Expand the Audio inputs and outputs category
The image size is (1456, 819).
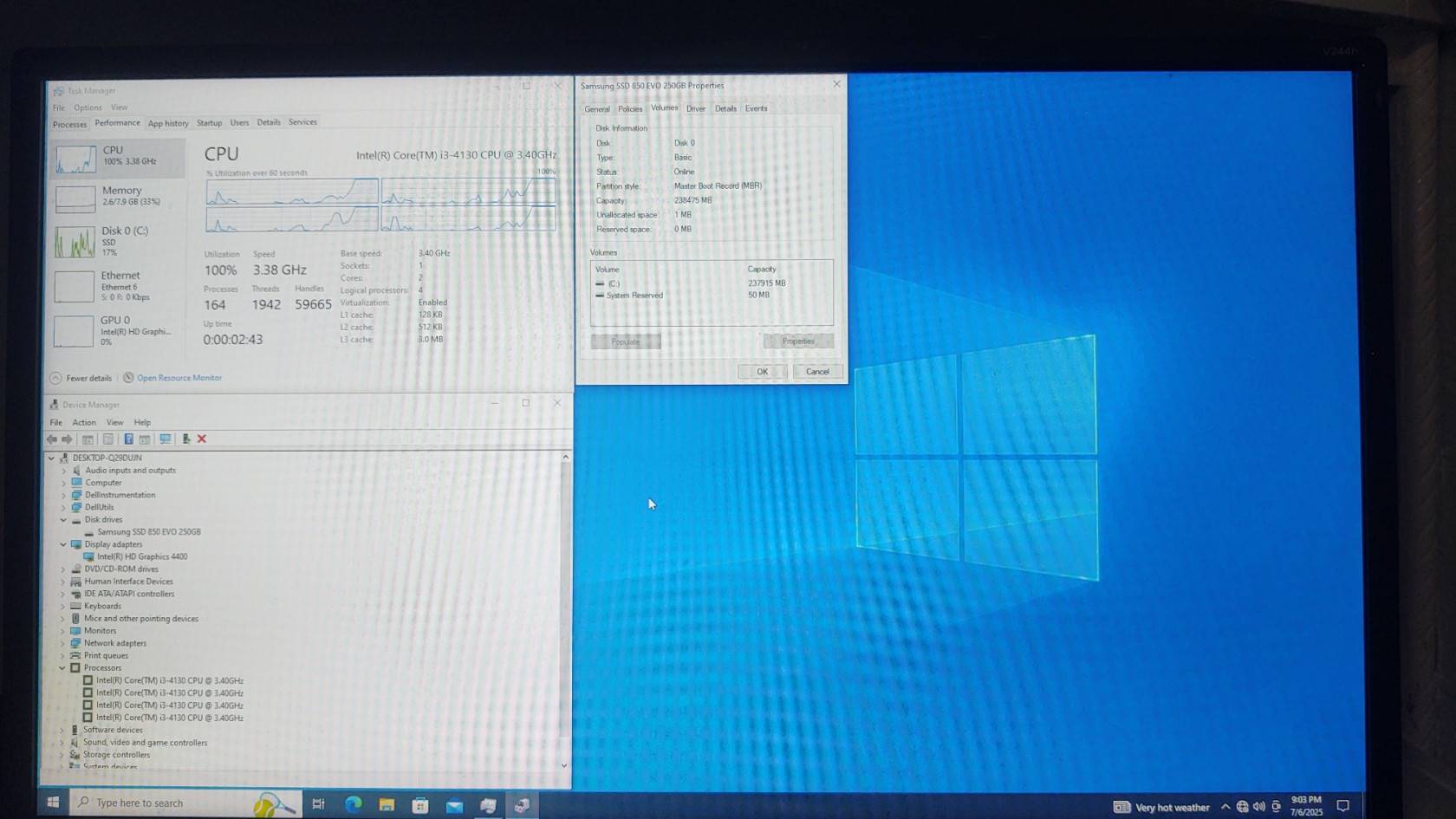coord(63,471)
